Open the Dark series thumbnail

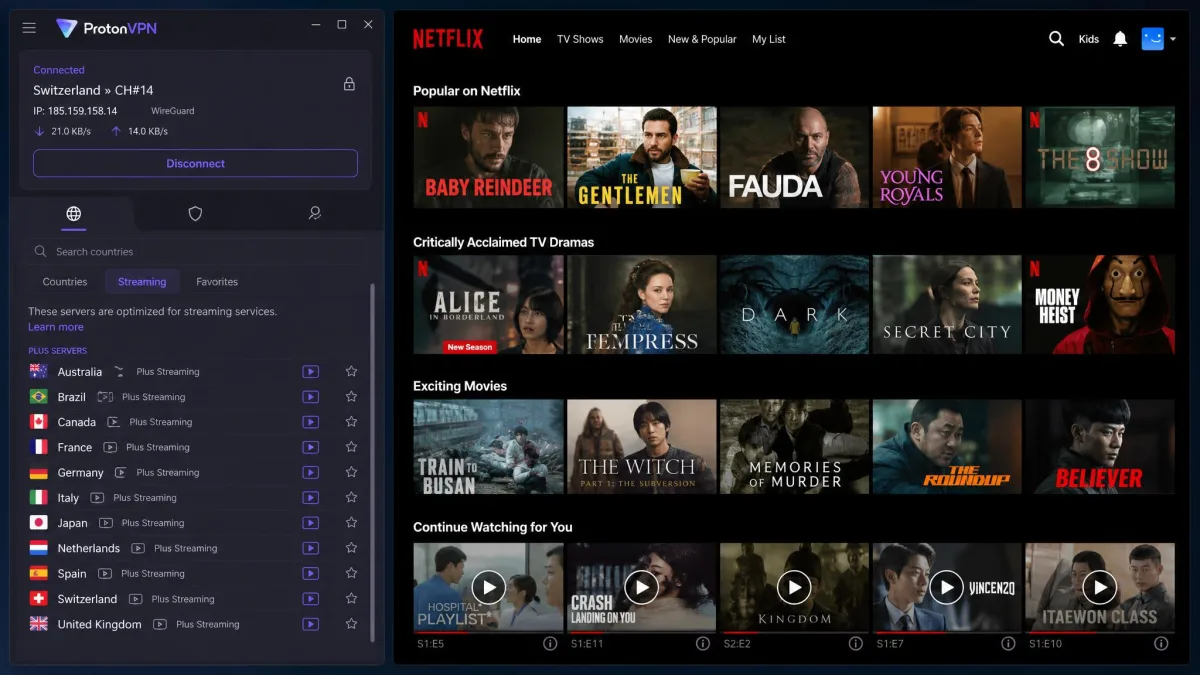point(794,304)
